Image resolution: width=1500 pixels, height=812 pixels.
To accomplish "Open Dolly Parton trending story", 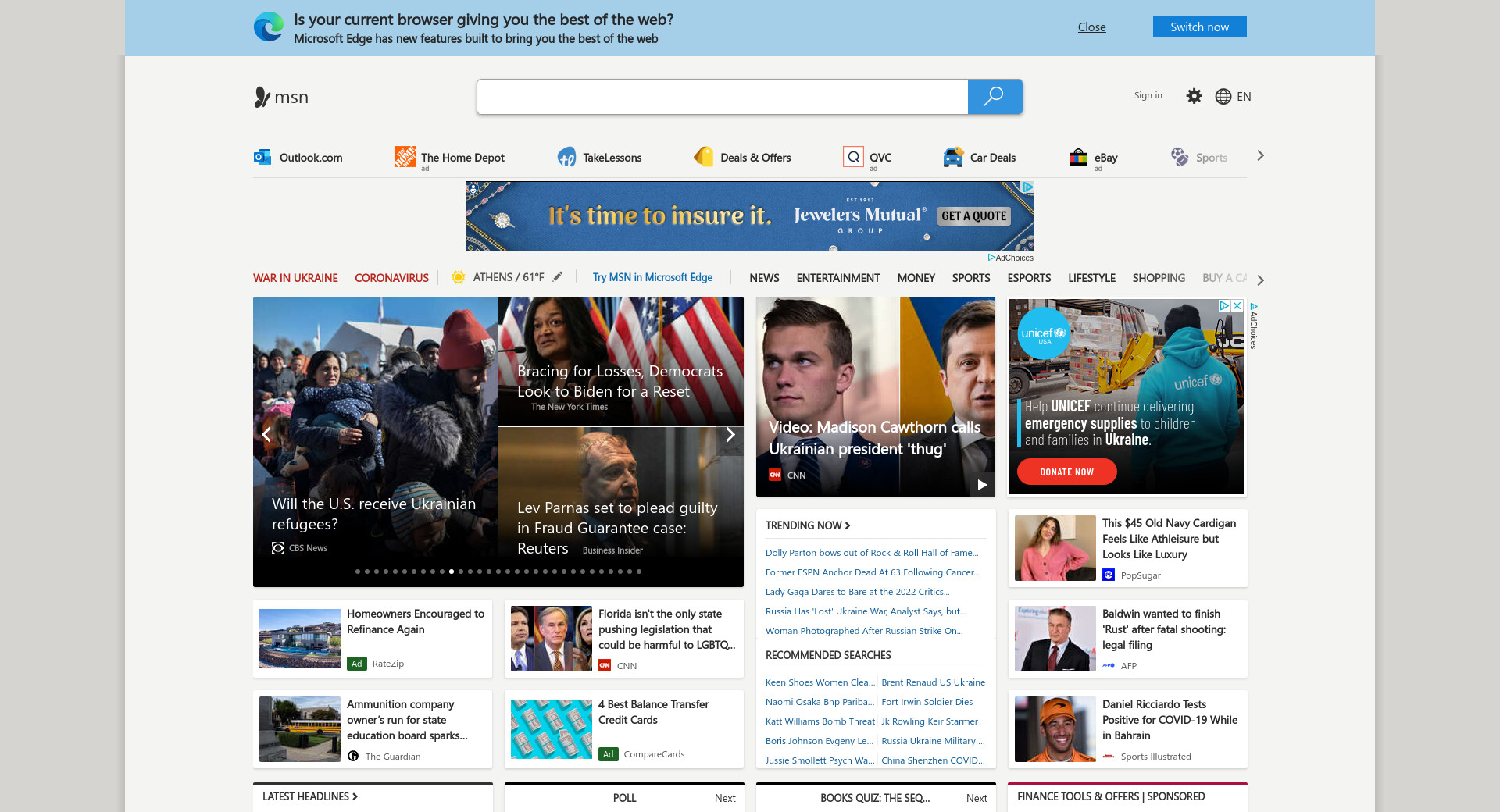I will click(872, 553).
